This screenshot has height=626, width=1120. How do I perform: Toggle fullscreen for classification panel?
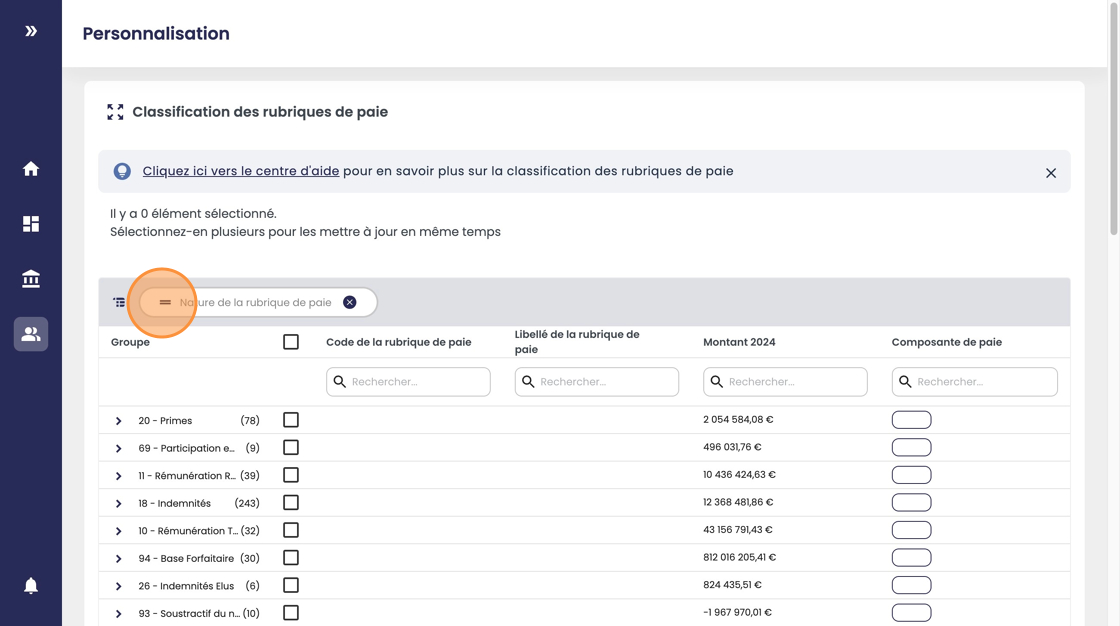[116, 112]
